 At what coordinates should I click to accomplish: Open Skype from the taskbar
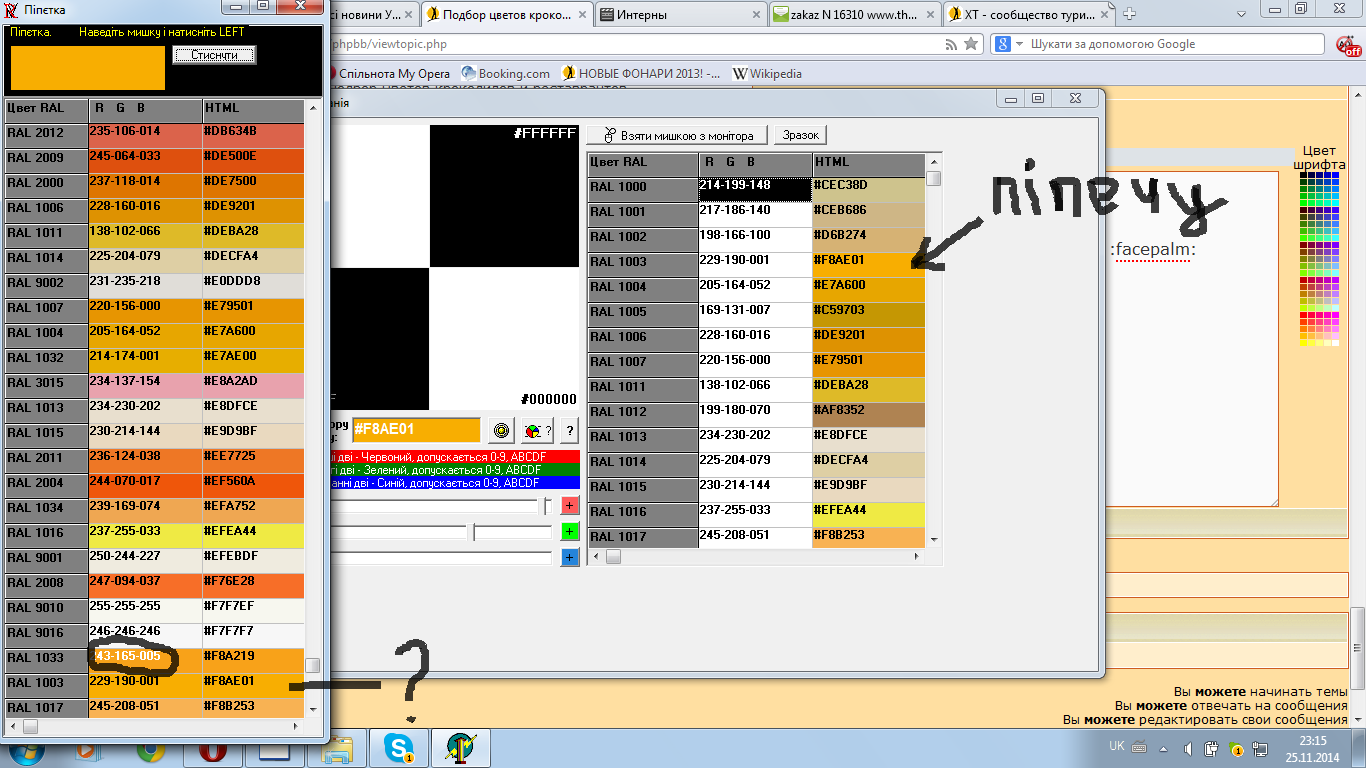[400, 747]
